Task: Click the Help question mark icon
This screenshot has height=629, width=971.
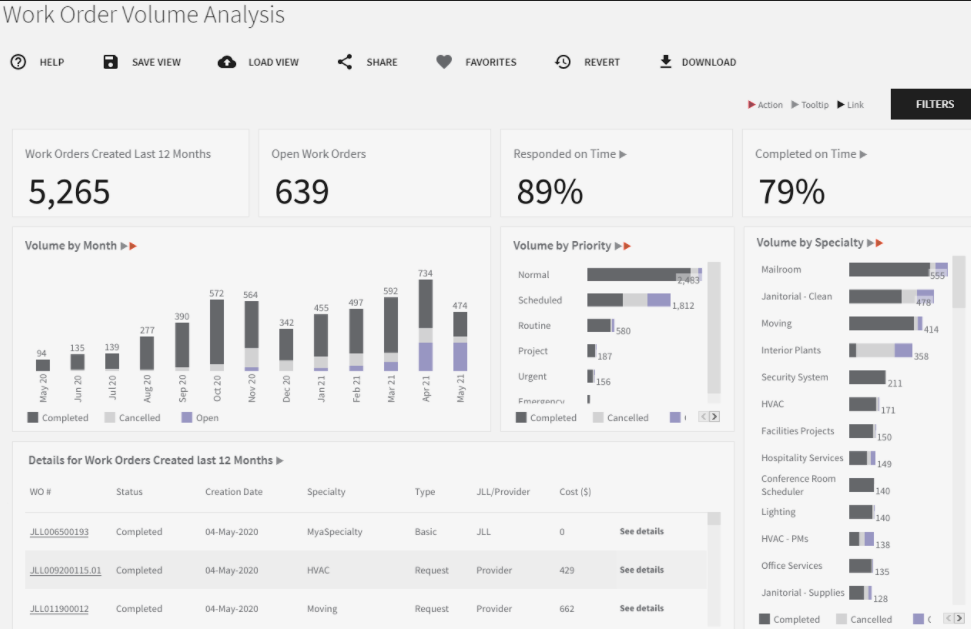Action: coord(18,62)
